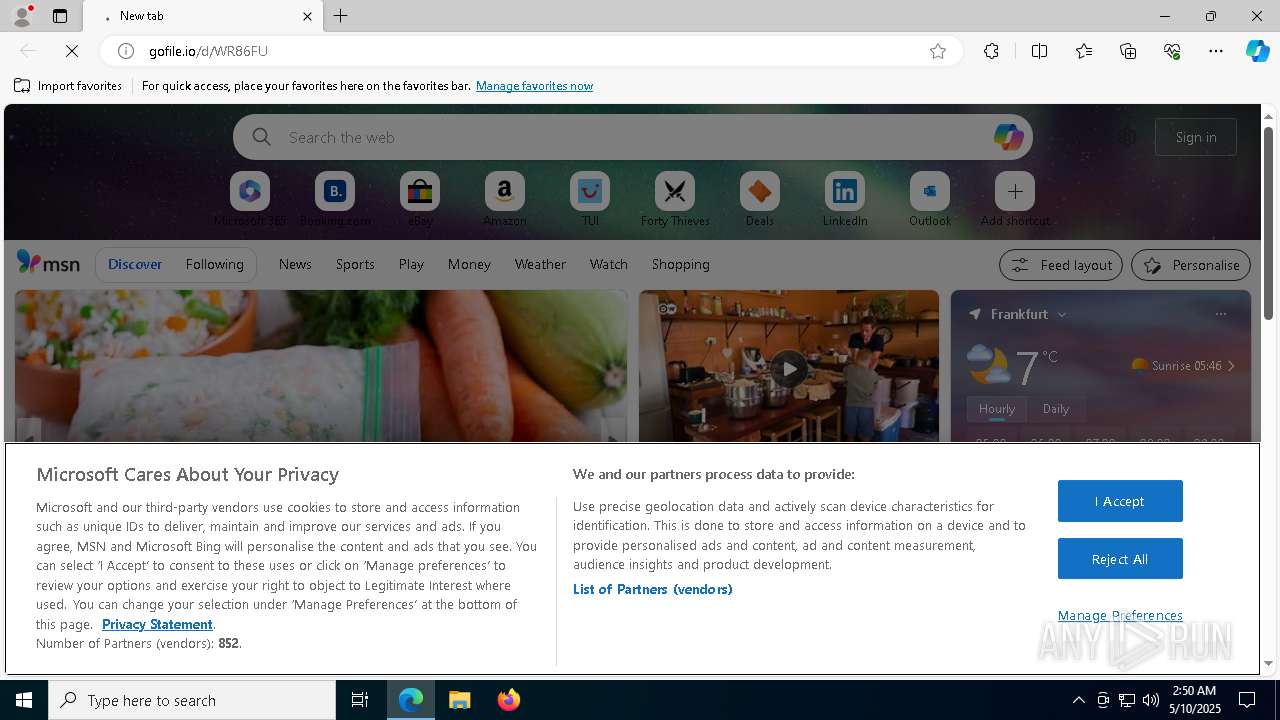Open Collections icon
This screenshot has width=1280, height=720.
click(x=1128, y=51)
